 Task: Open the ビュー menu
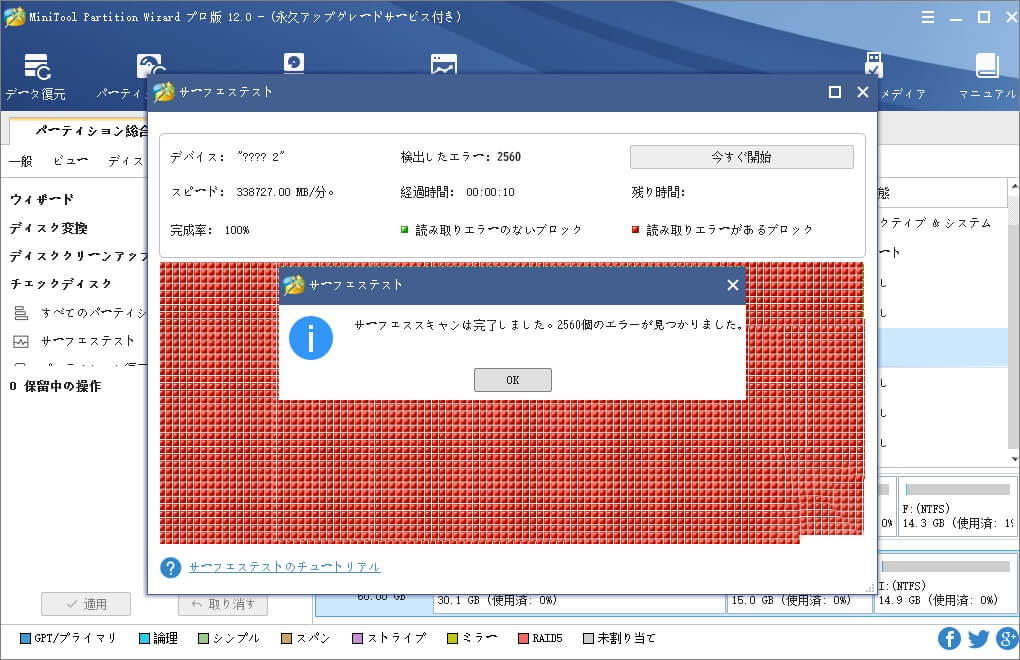pyautogui.click(x=70, y=161)
